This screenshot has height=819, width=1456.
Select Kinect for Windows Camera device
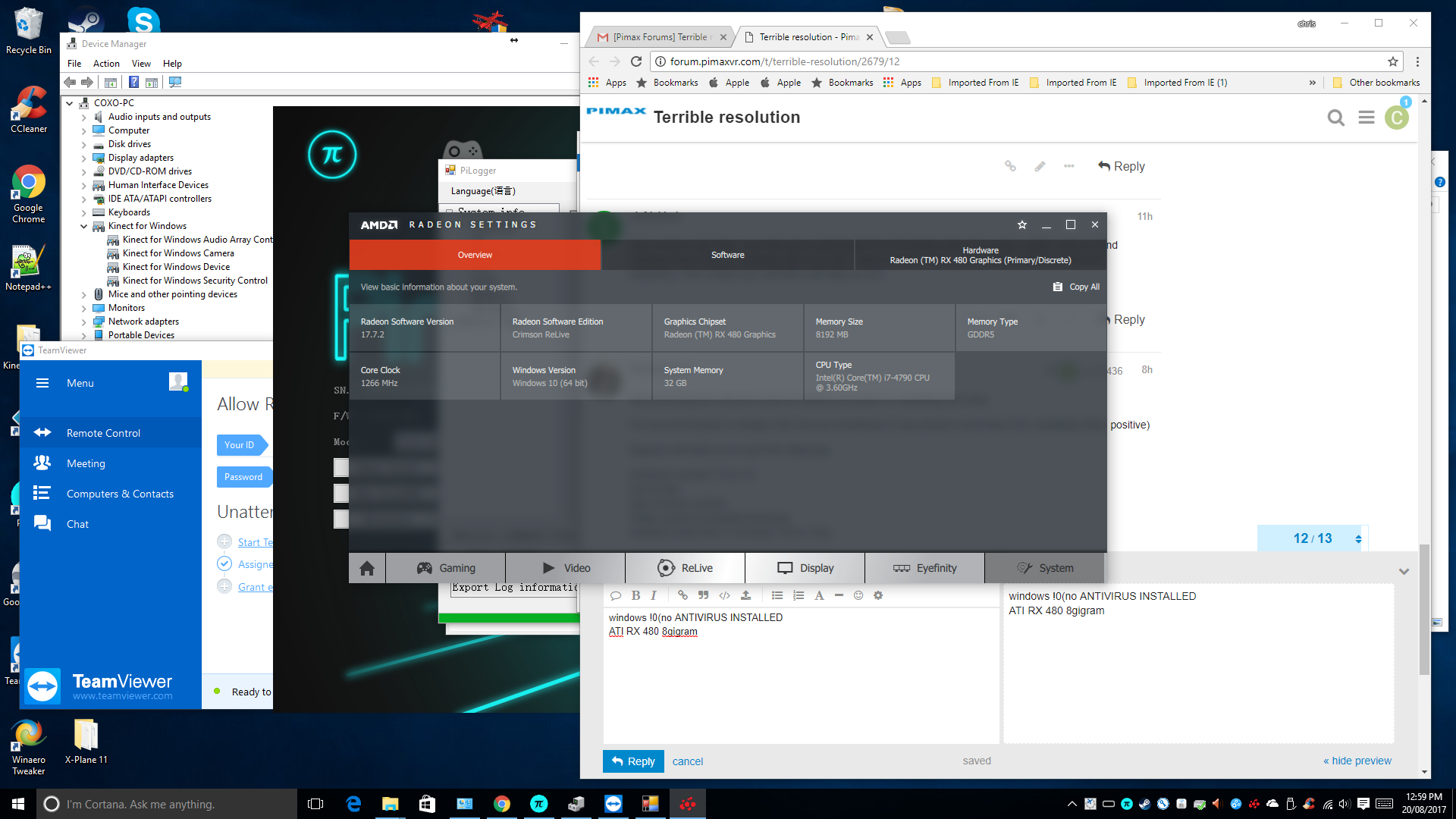pyautogui.click(x=178, y=253)
